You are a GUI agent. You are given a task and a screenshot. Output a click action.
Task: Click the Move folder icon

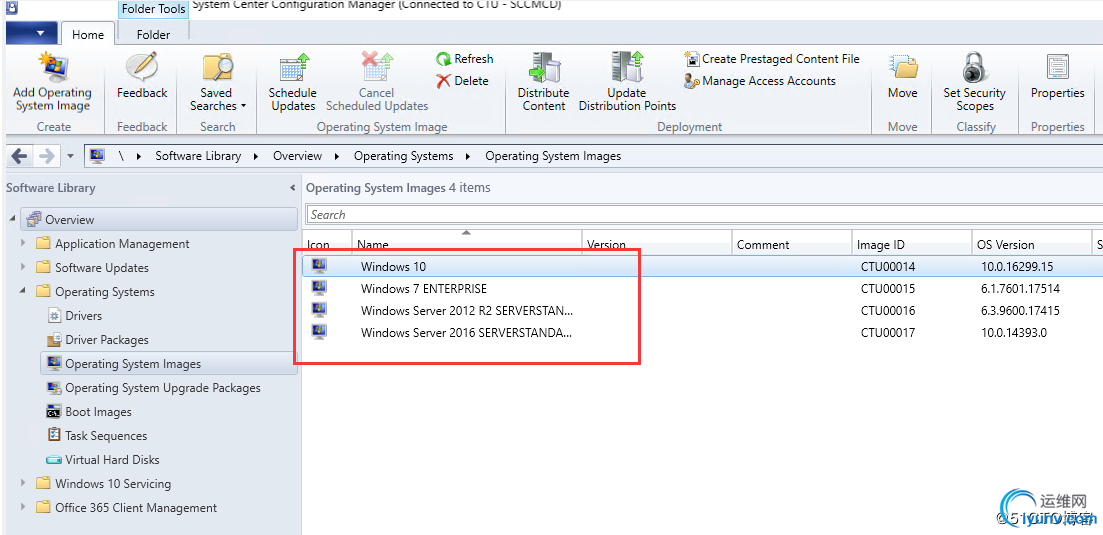coord(903,67)
